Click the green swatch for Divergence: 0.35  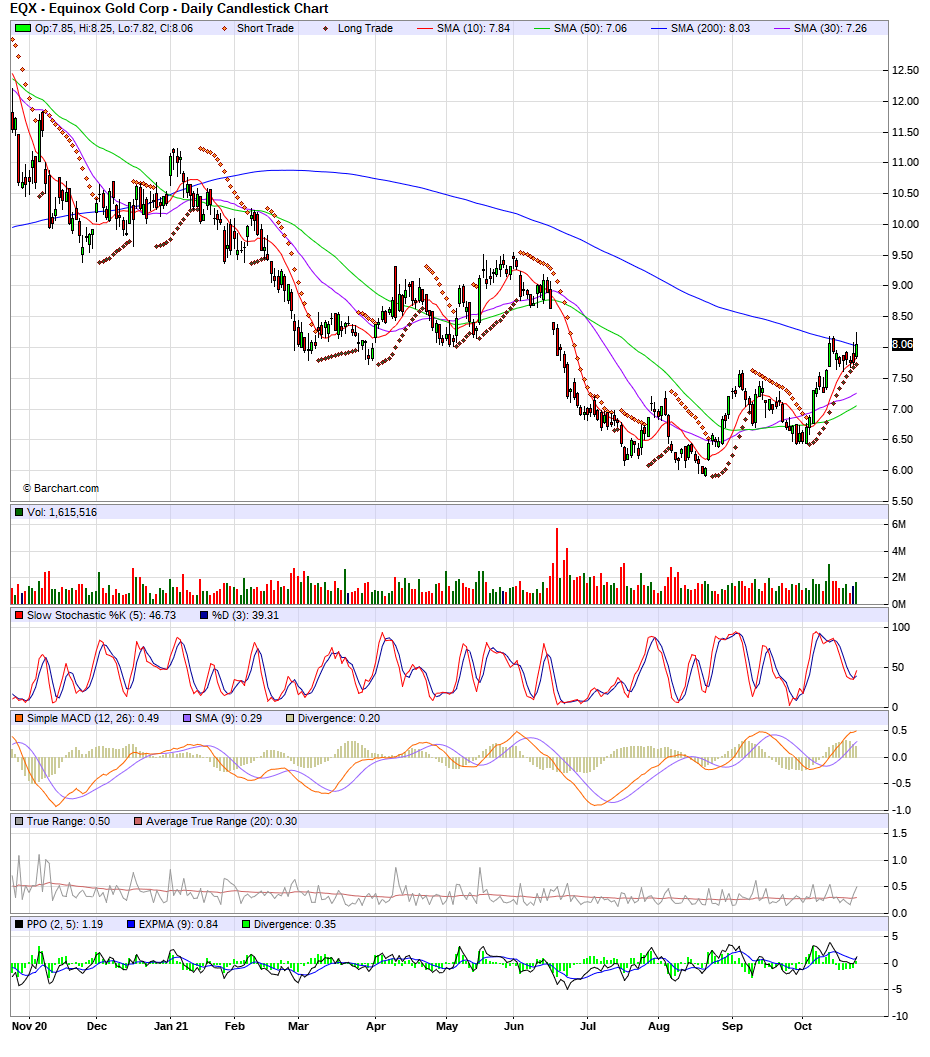tap(246, 924)
